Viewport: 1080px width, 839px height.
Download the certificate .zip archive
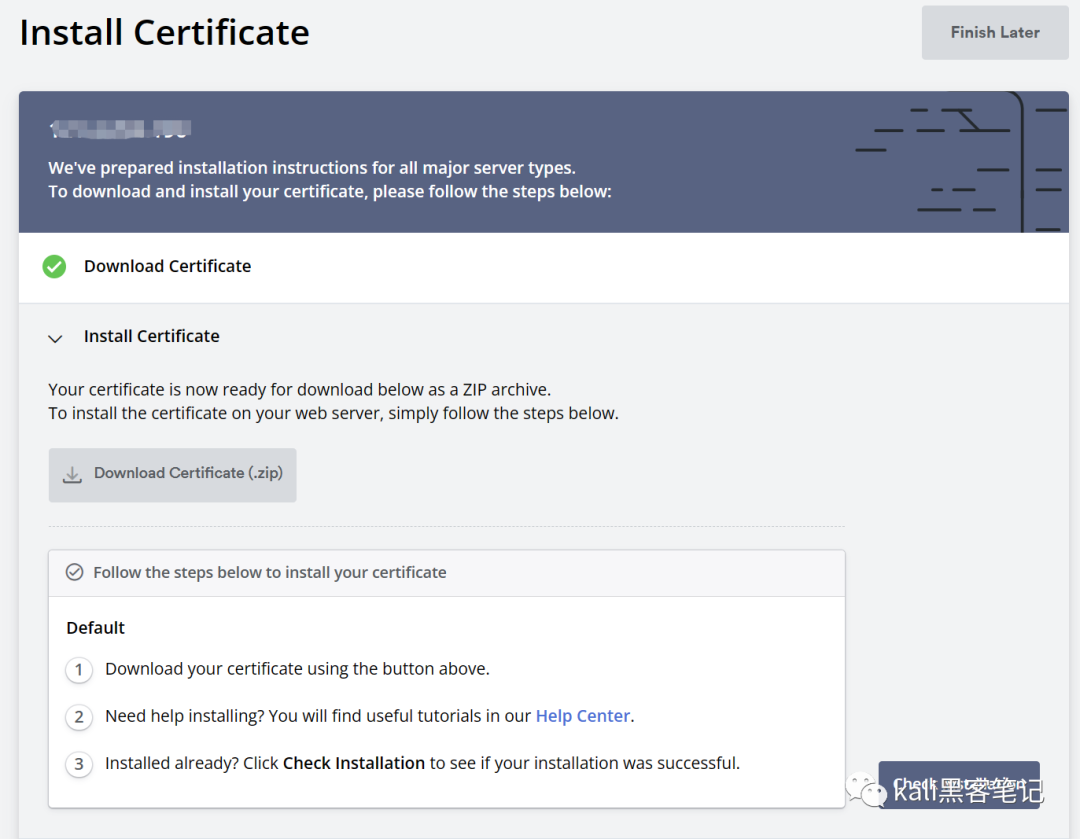tap(173, 475)
